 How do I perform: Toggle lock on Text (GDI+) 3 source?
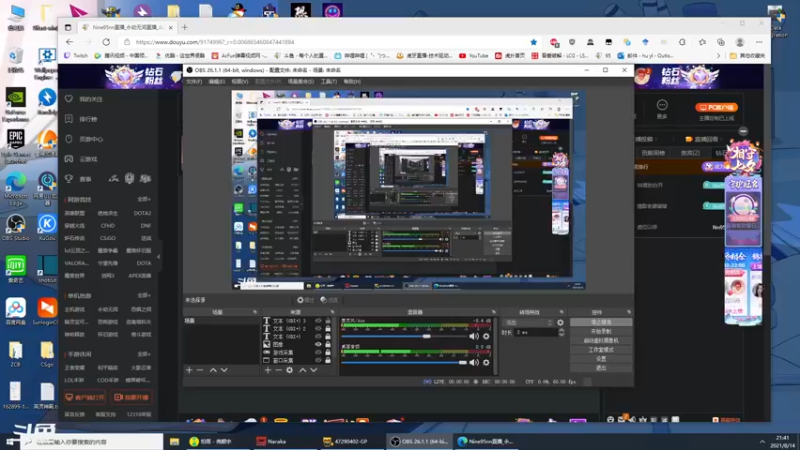tap(328, 321)
